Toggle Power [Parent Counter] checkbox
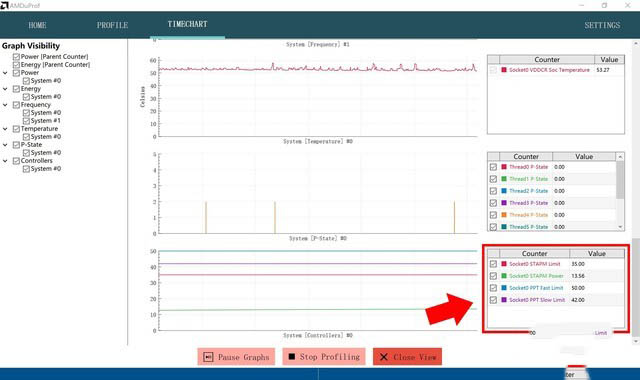Viewport: 640px width, 380px height. coord(16,57)
